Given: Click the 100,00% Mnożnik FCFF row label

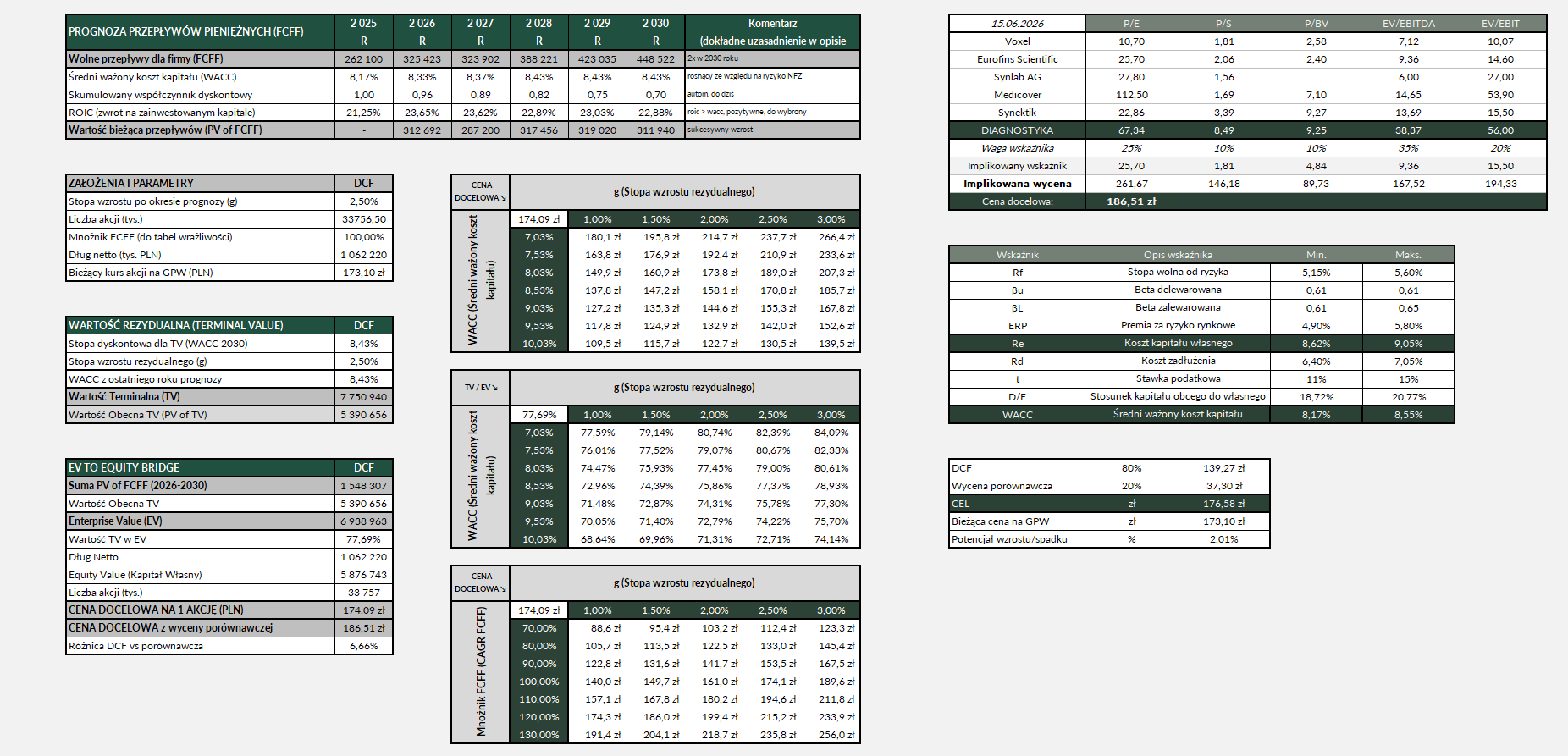Looking at the screenshot, I should (x=539, y=682).
